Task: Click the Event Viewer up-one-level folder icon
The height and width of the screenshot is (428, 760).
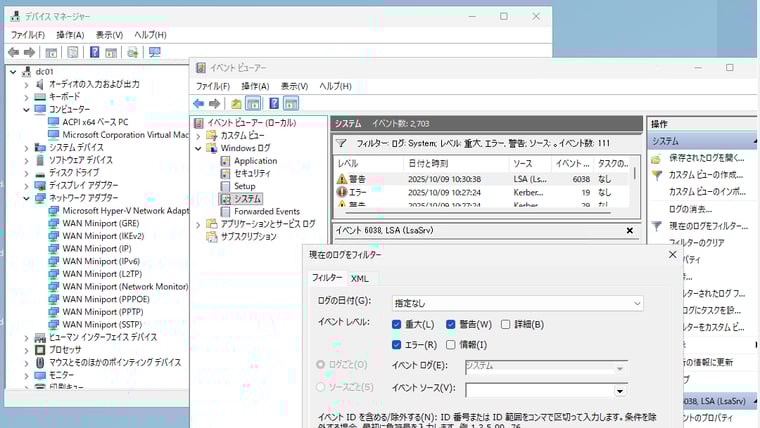Action: tap(236, 103)
